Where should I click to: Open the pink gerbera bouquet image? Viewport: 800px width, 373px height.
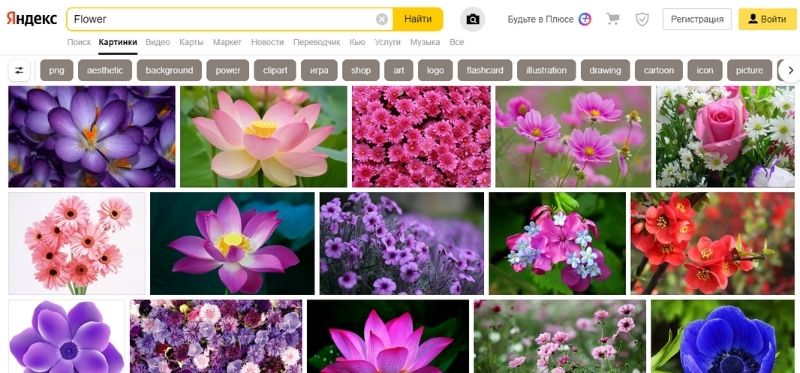77,243
